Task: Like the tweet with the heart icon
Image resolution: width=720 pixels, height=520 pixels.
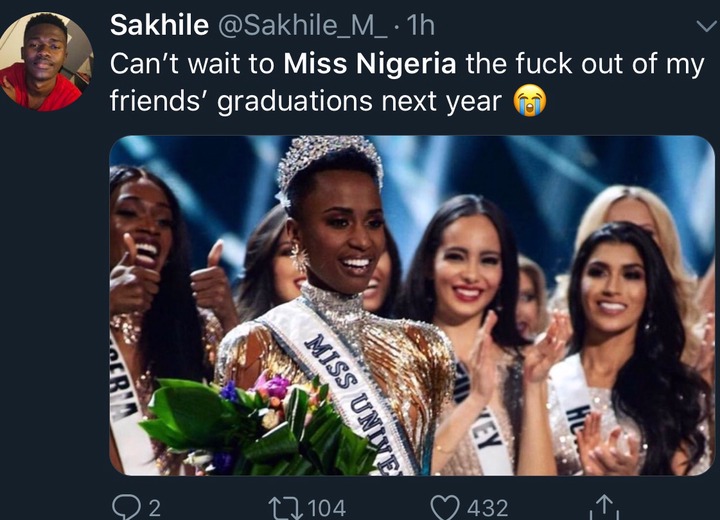Action: click(x=445, y=508)
